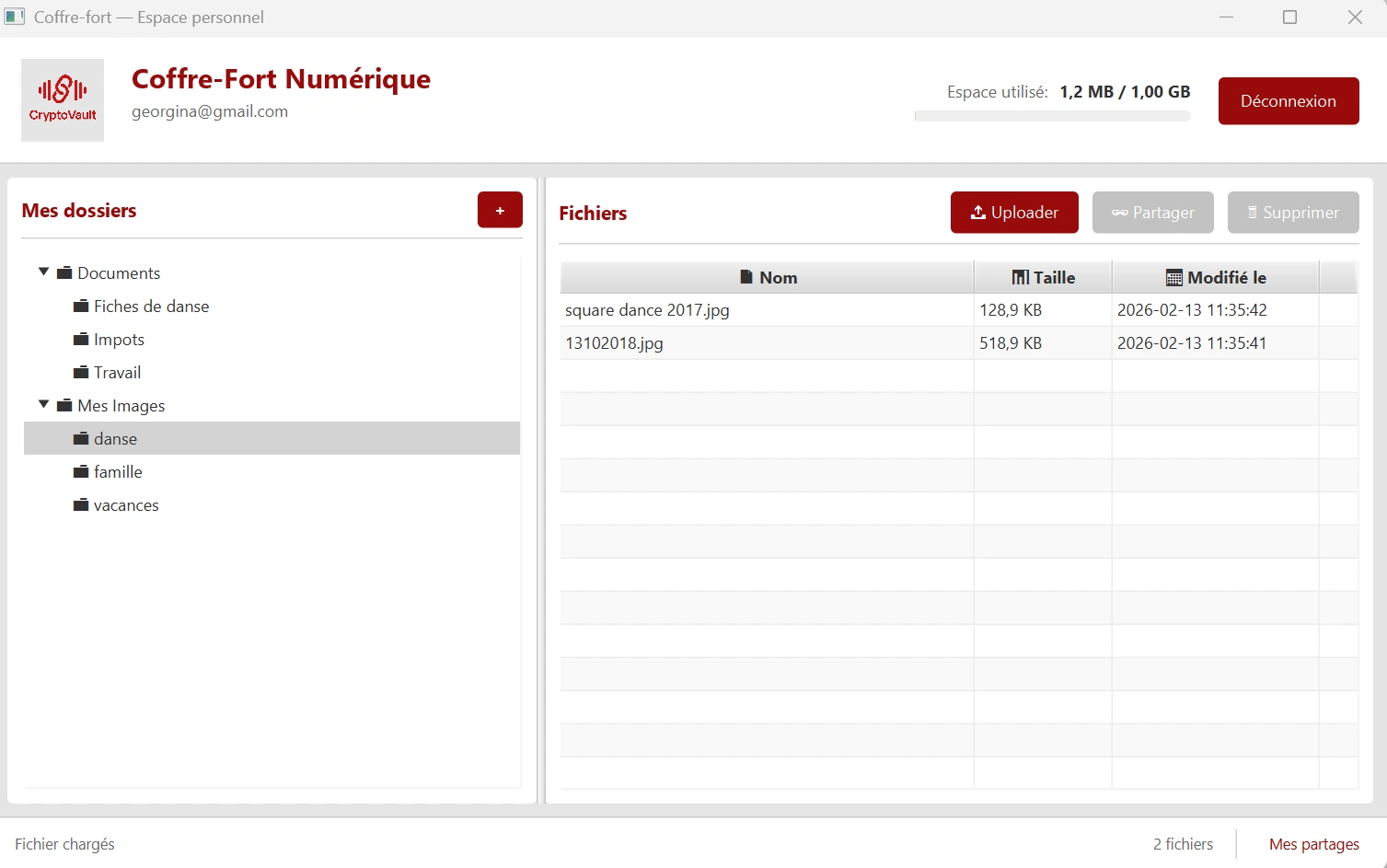Expand the Fiches de danse folder
Screen dimensions: 1387x868
point(151,306)
